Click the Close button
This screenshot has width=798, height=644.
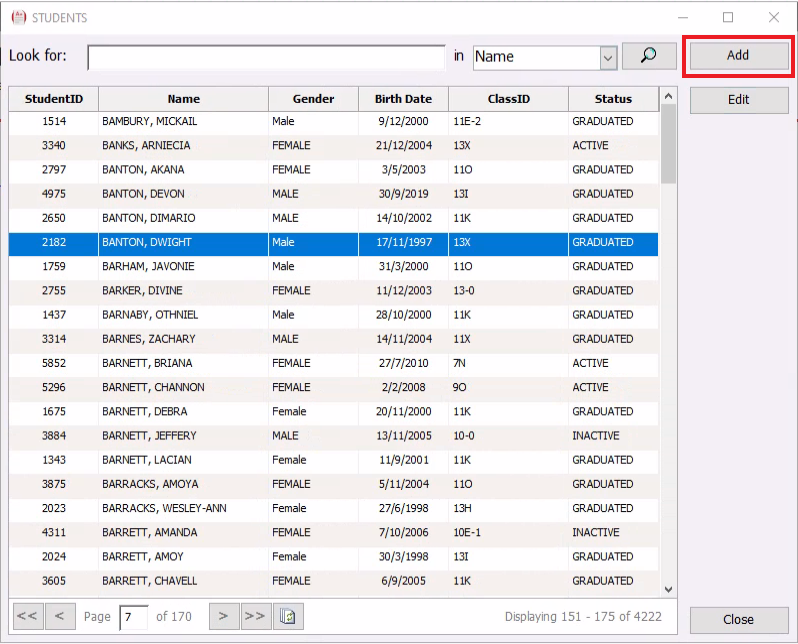(x=738, y=620)
